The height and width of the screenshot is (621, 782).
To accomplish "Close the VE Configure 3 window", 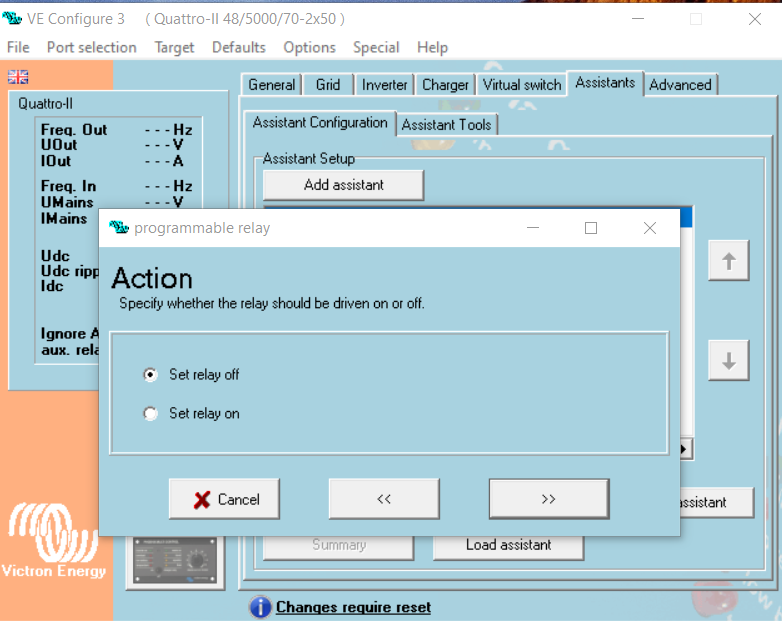I will (755, 19).
